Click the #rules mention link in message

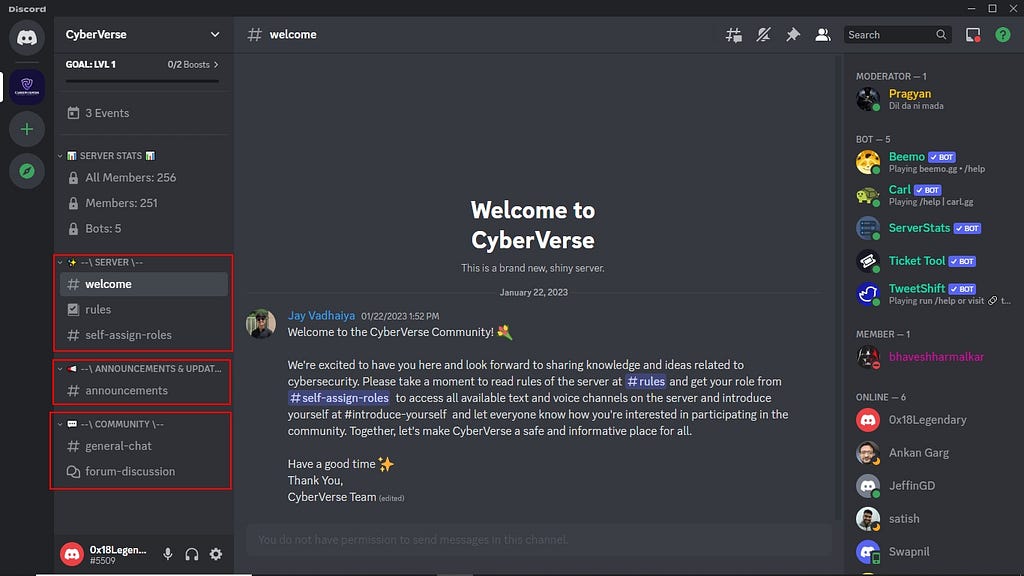tap(645, 381)
